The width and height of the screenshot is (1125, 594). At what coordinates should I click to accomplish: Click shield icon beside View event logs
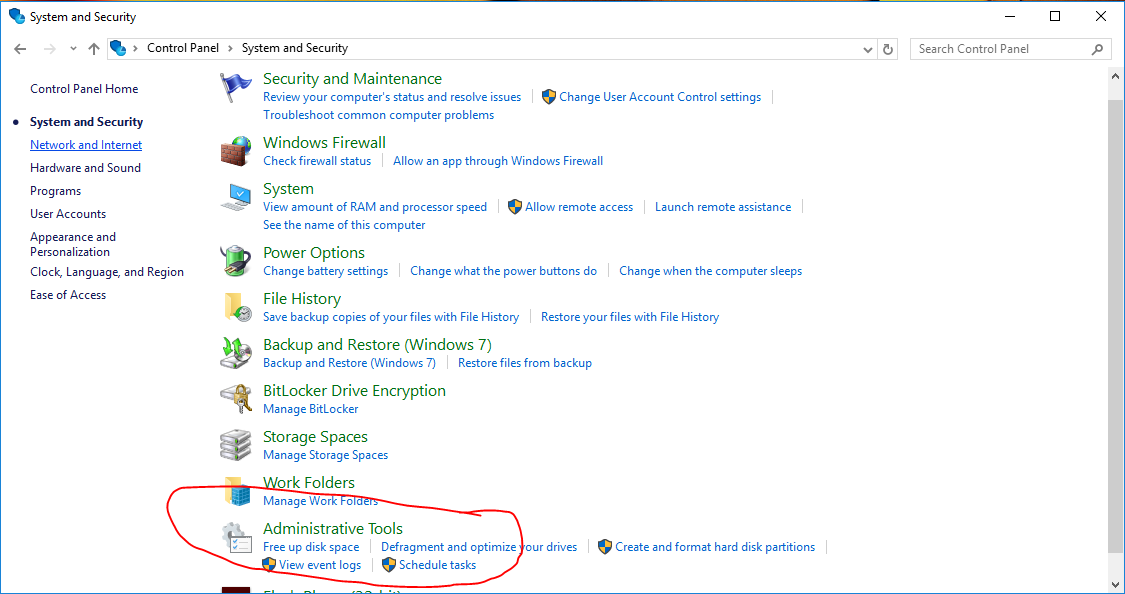(269, 565)
